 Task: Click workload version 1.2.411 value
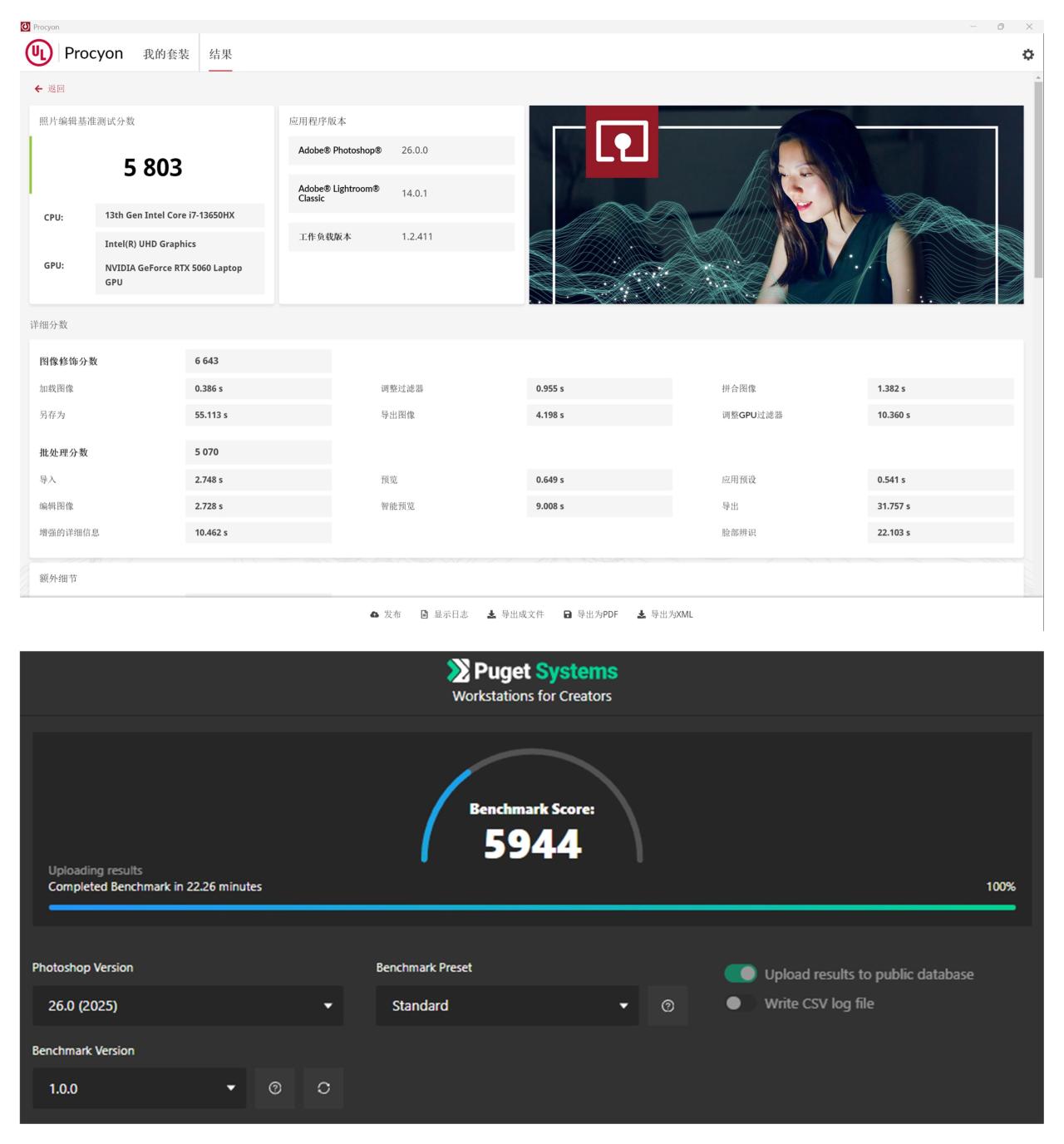(x=417, y=237)
